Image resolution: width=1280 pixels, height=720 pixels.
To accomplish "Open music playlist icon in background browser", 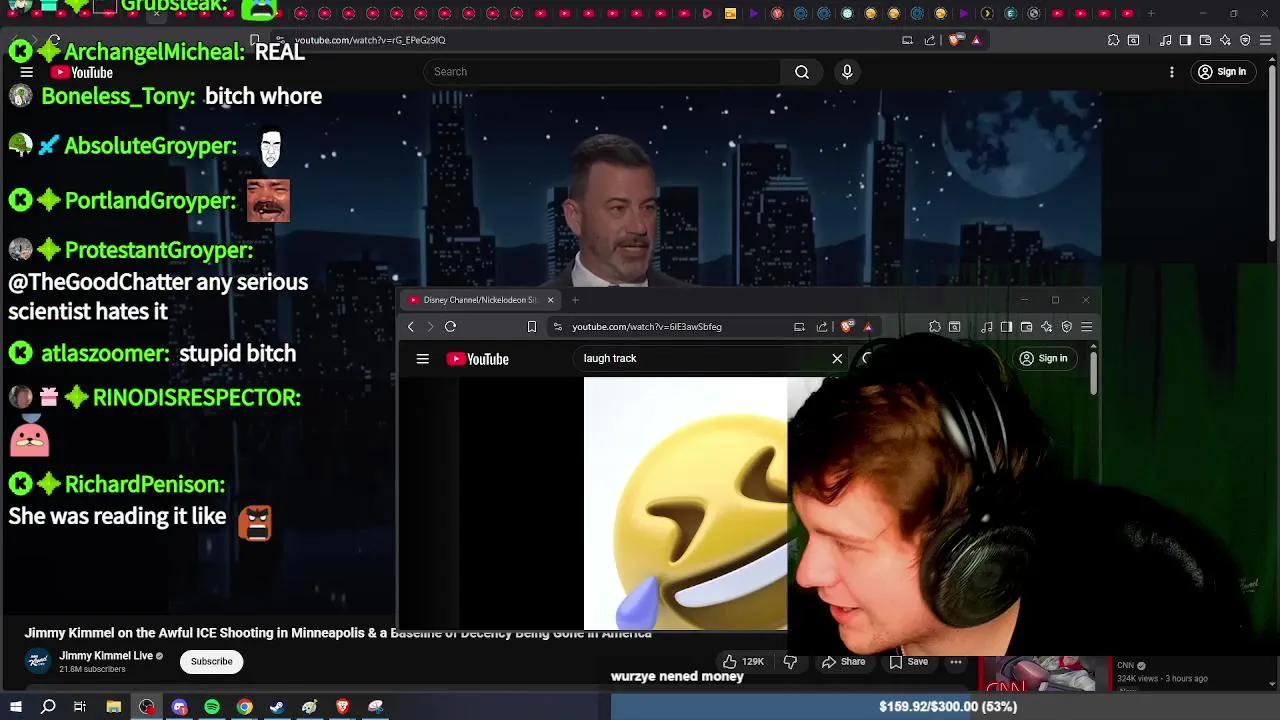I will [x=1165, y=40].
